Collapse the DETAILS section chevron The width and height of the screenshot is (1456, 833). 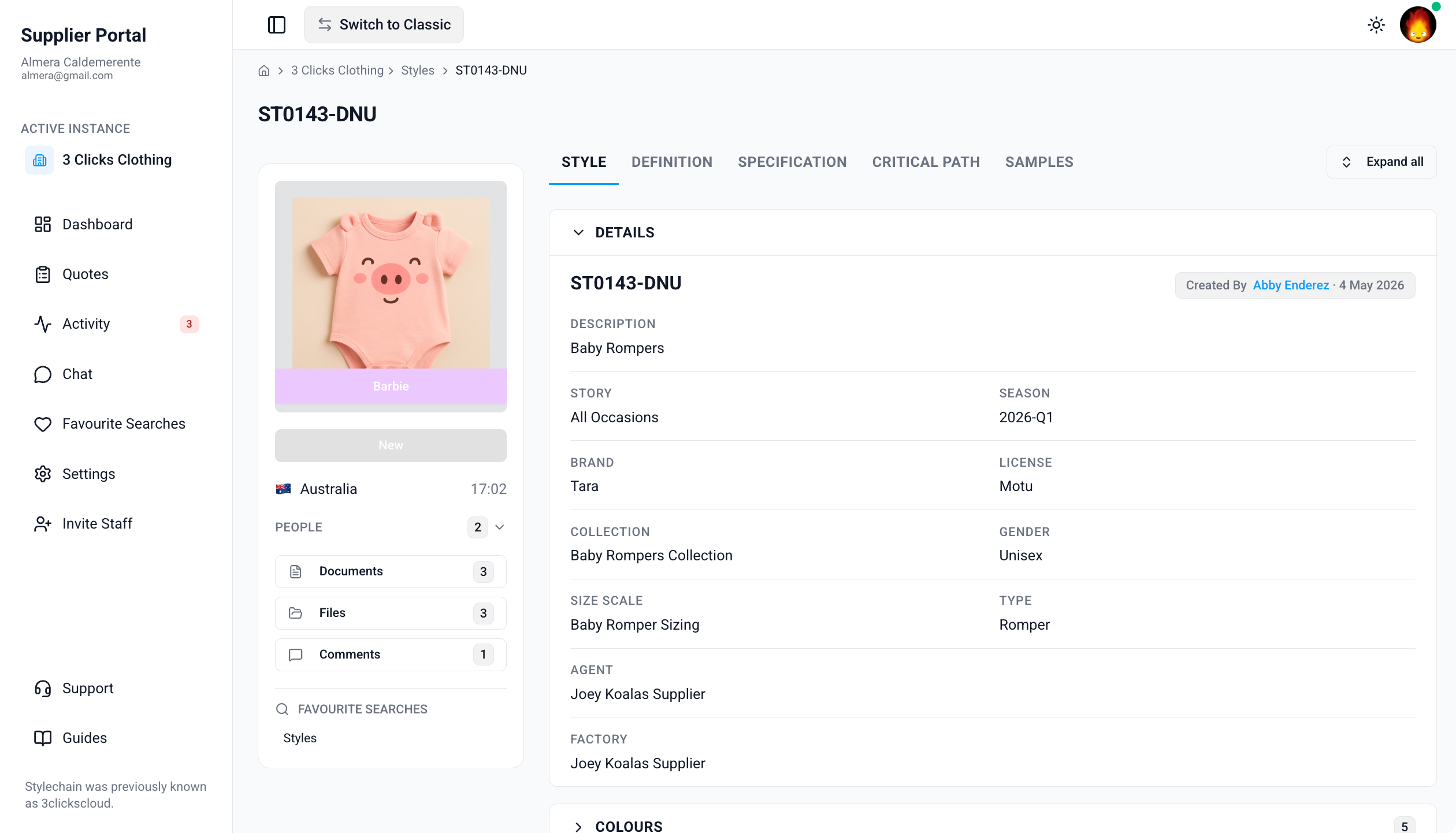click(578, 232)
